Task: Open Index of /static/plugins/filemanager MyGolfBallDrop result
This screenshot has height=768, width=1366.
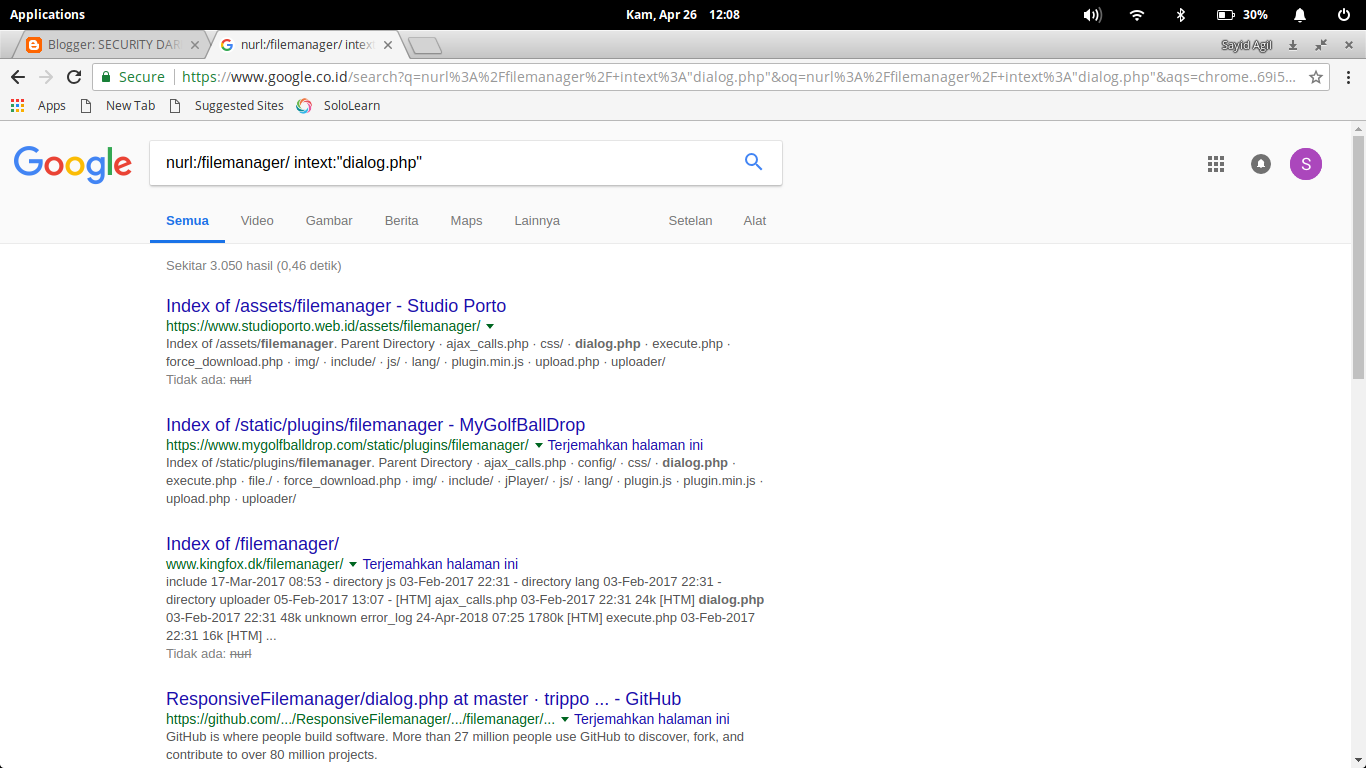Action: click(375, 425)
